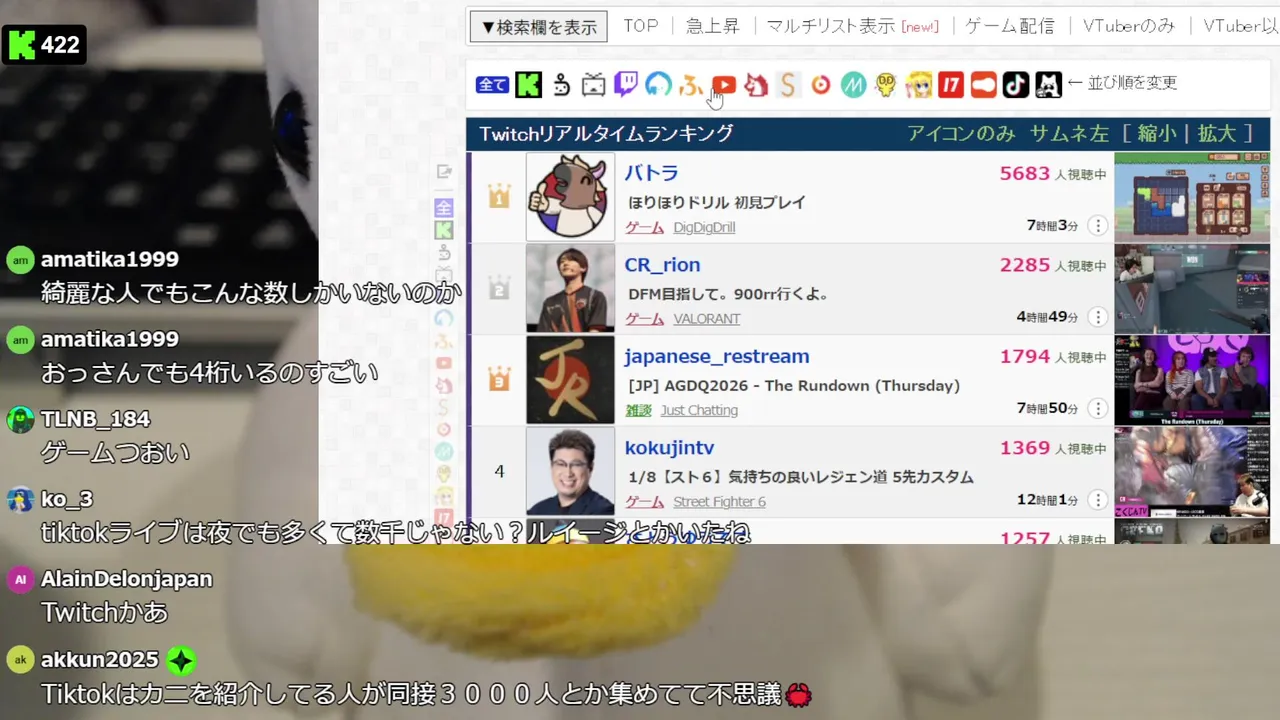Enlarge list with 拡大
The height and width of the screenshot is (720, 1280).
pyautogui.click(x=1216, y=133)
